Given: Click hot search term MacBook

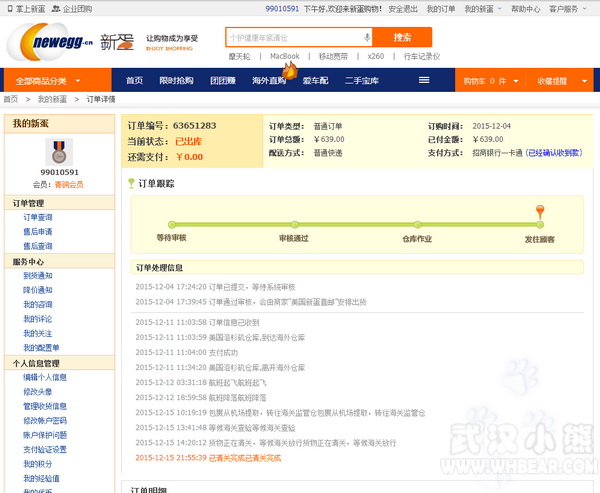Looking at the screenshot, I should (x=285, y=56).
